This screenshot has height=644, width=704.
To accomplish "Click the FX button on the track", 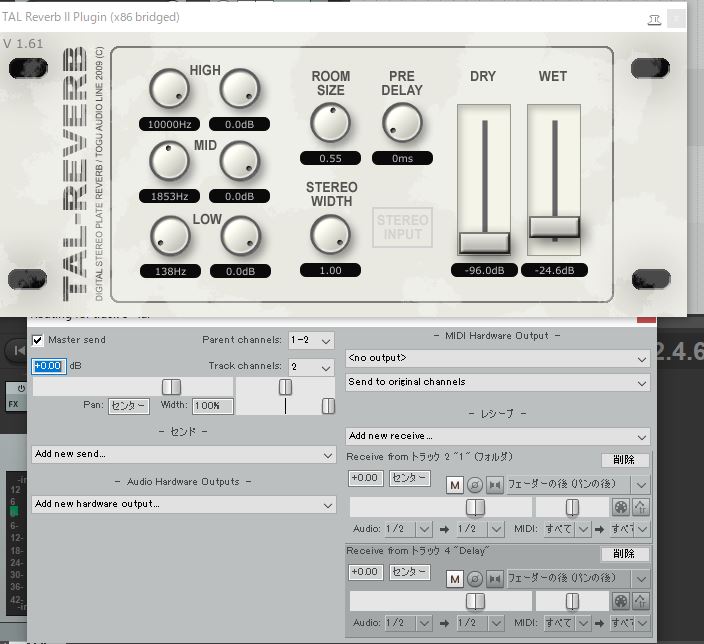I will [x=14, y=404].
